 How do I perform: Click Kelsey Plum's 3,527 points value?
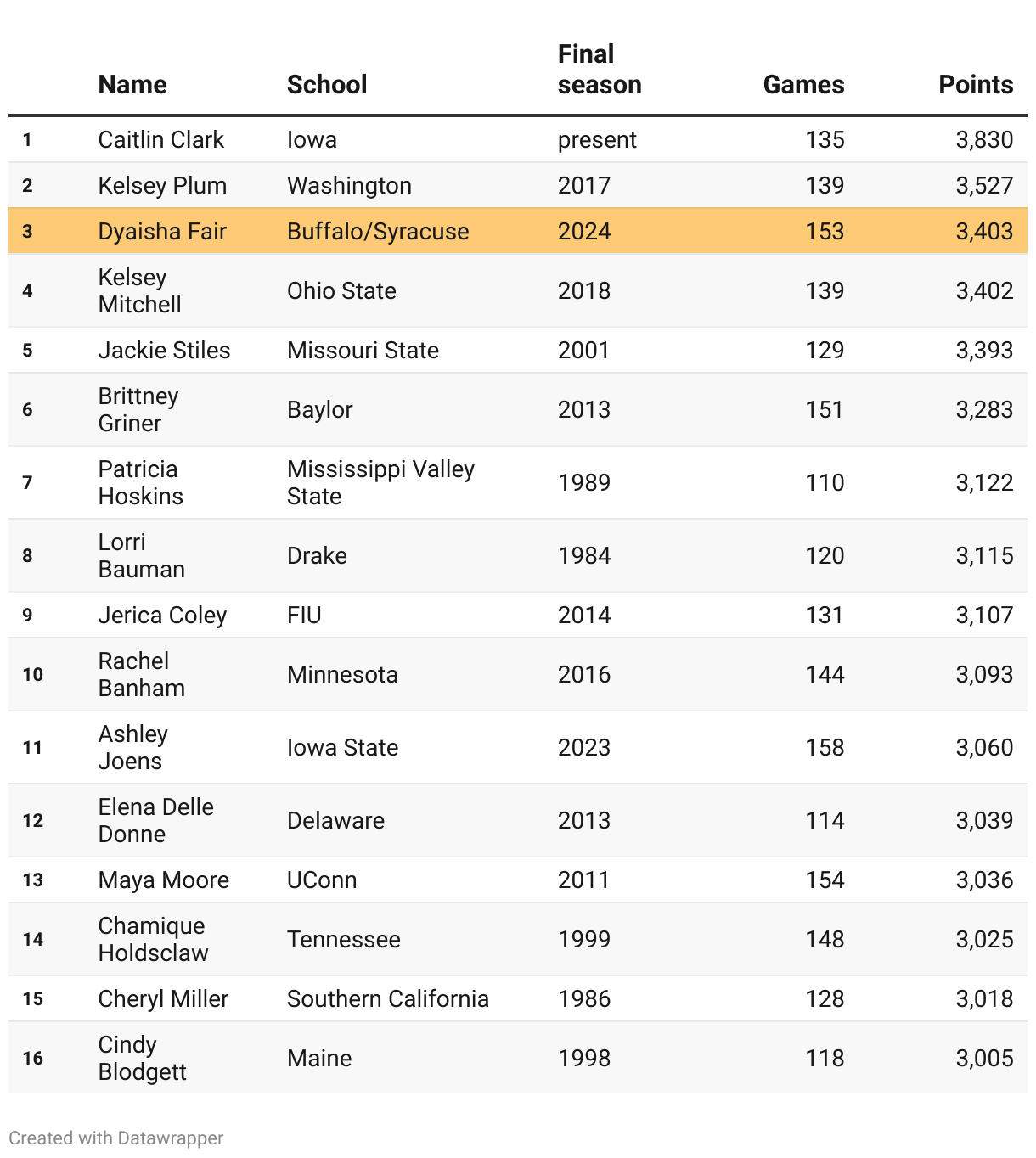(984, 186)
